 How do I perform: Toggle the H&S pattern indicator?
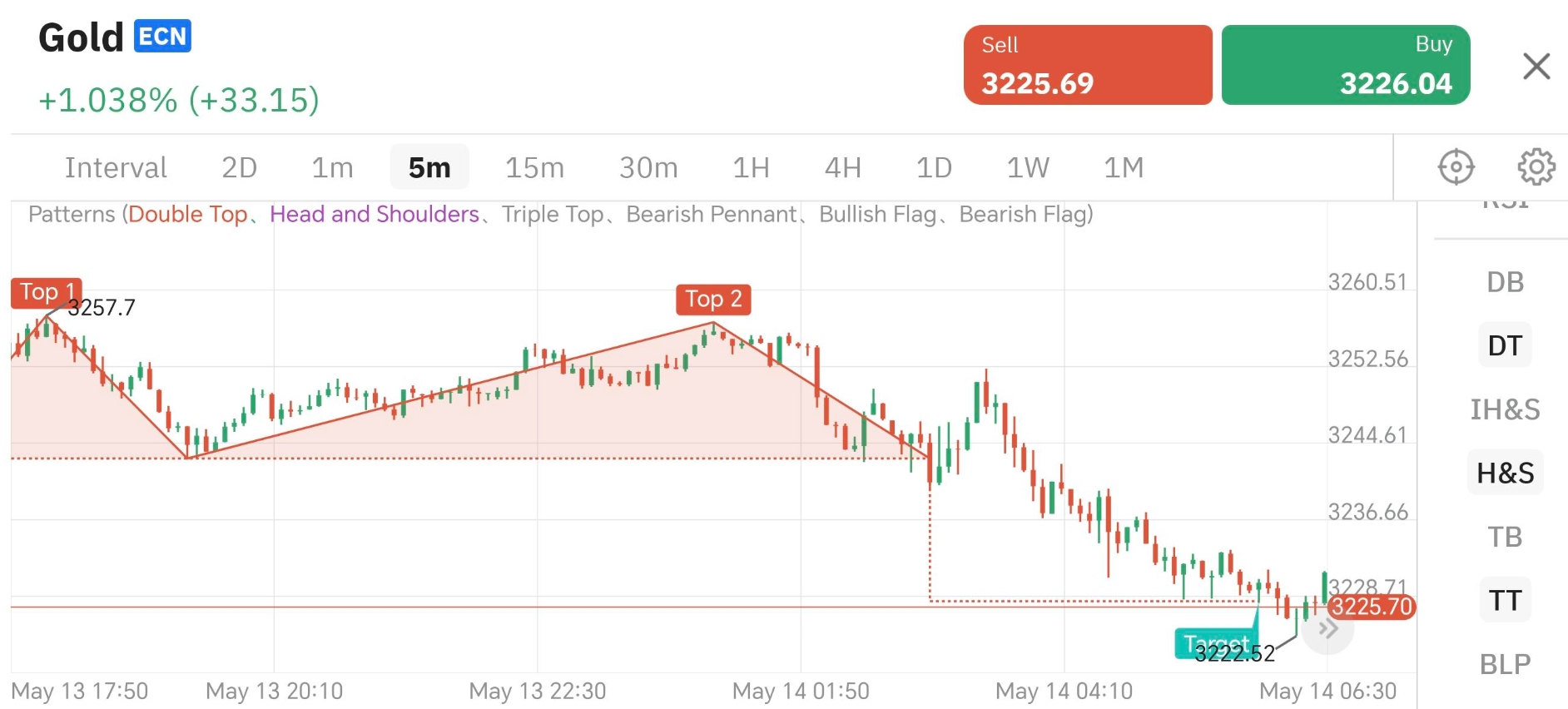click(x=1505, y=473)
